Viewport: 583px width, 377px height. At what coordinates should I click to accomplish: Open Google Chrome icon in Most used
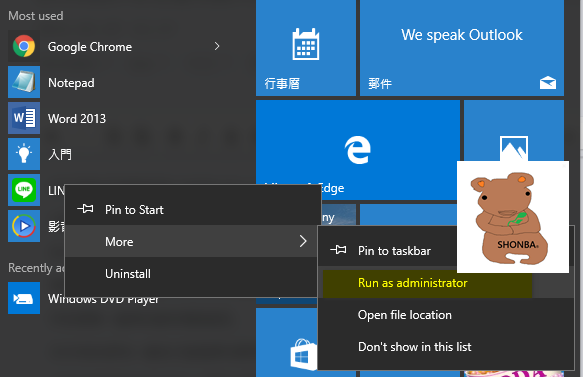[x=24, y=46]
